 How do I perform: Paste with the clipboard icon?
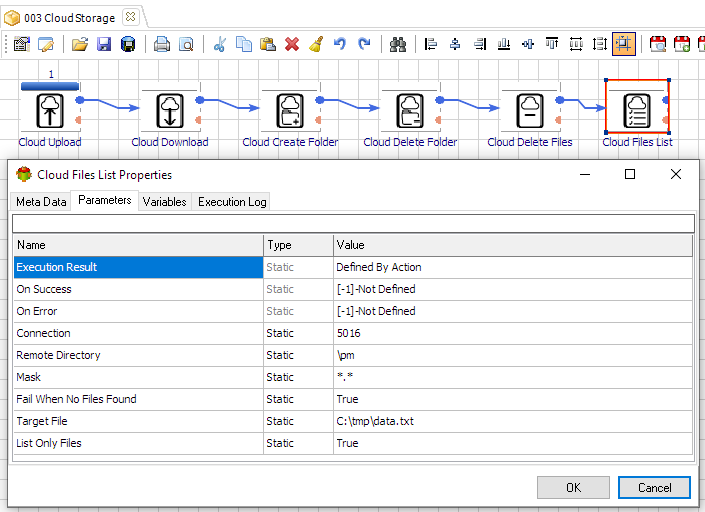coord(268,44)
